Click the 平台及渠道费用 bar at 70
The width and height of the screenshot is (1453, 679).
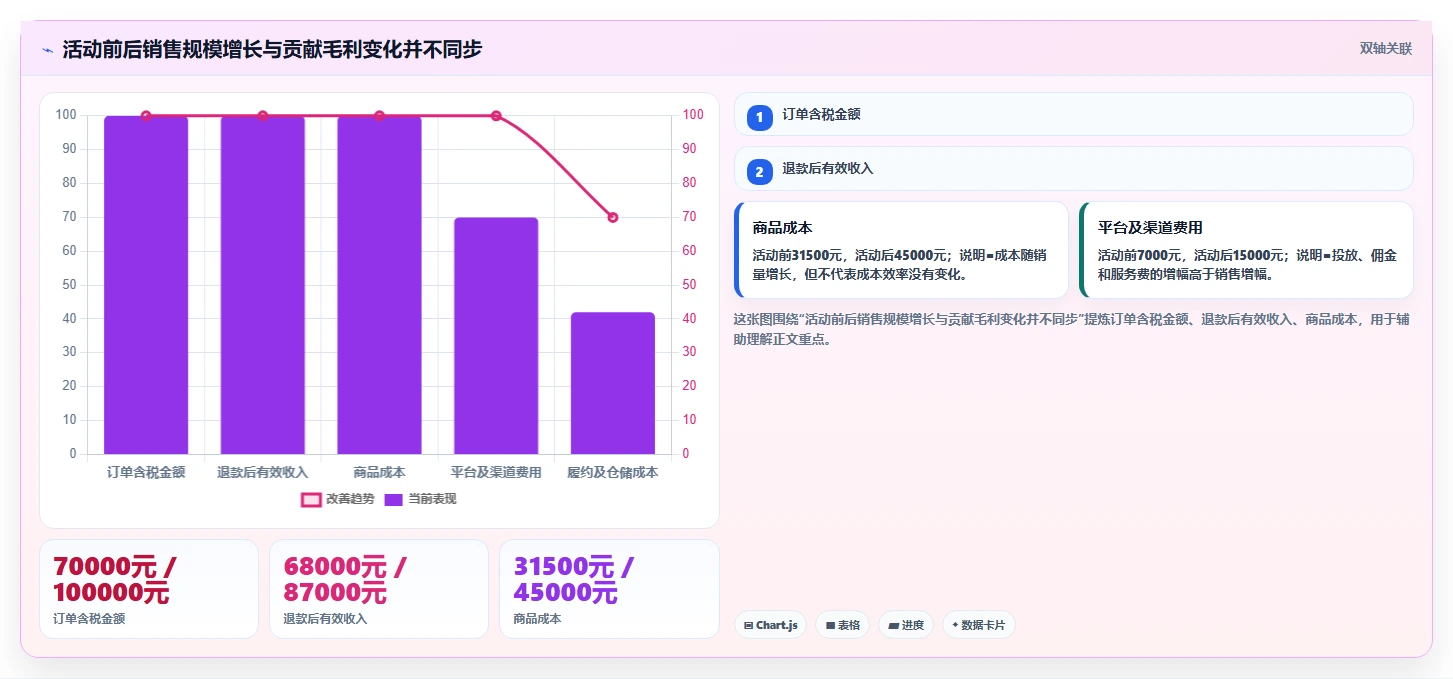pos(496,336)
